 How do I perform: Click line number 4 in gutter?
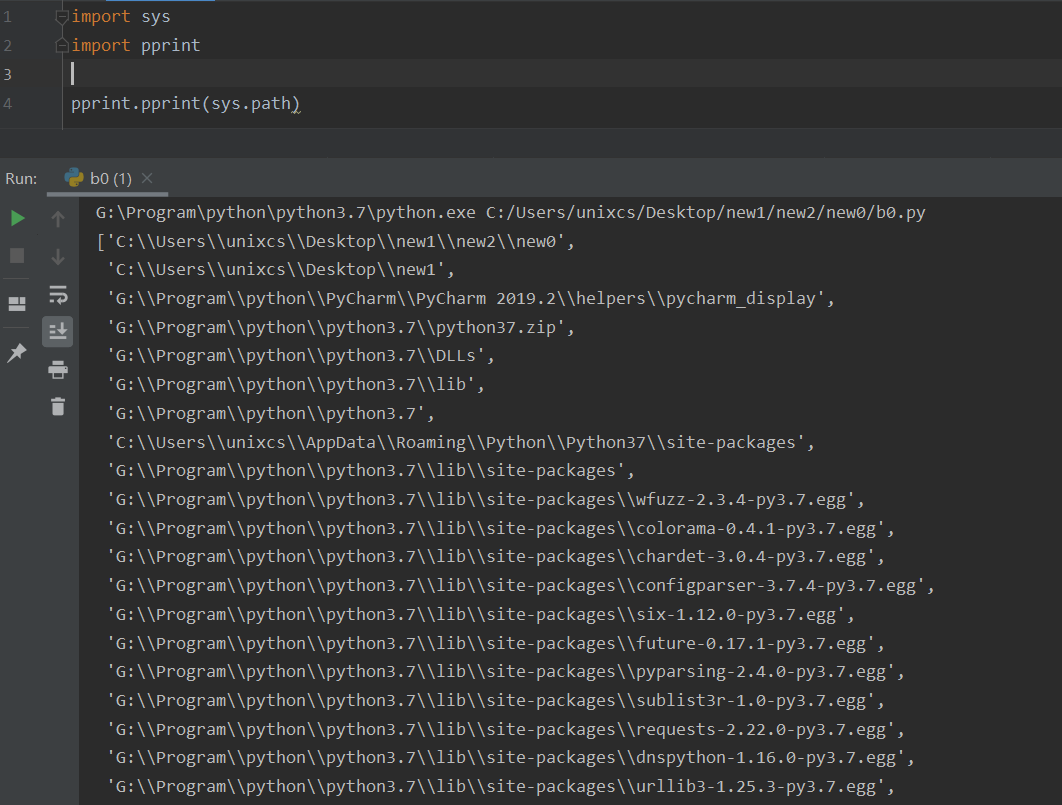click(x=7, y=104)
